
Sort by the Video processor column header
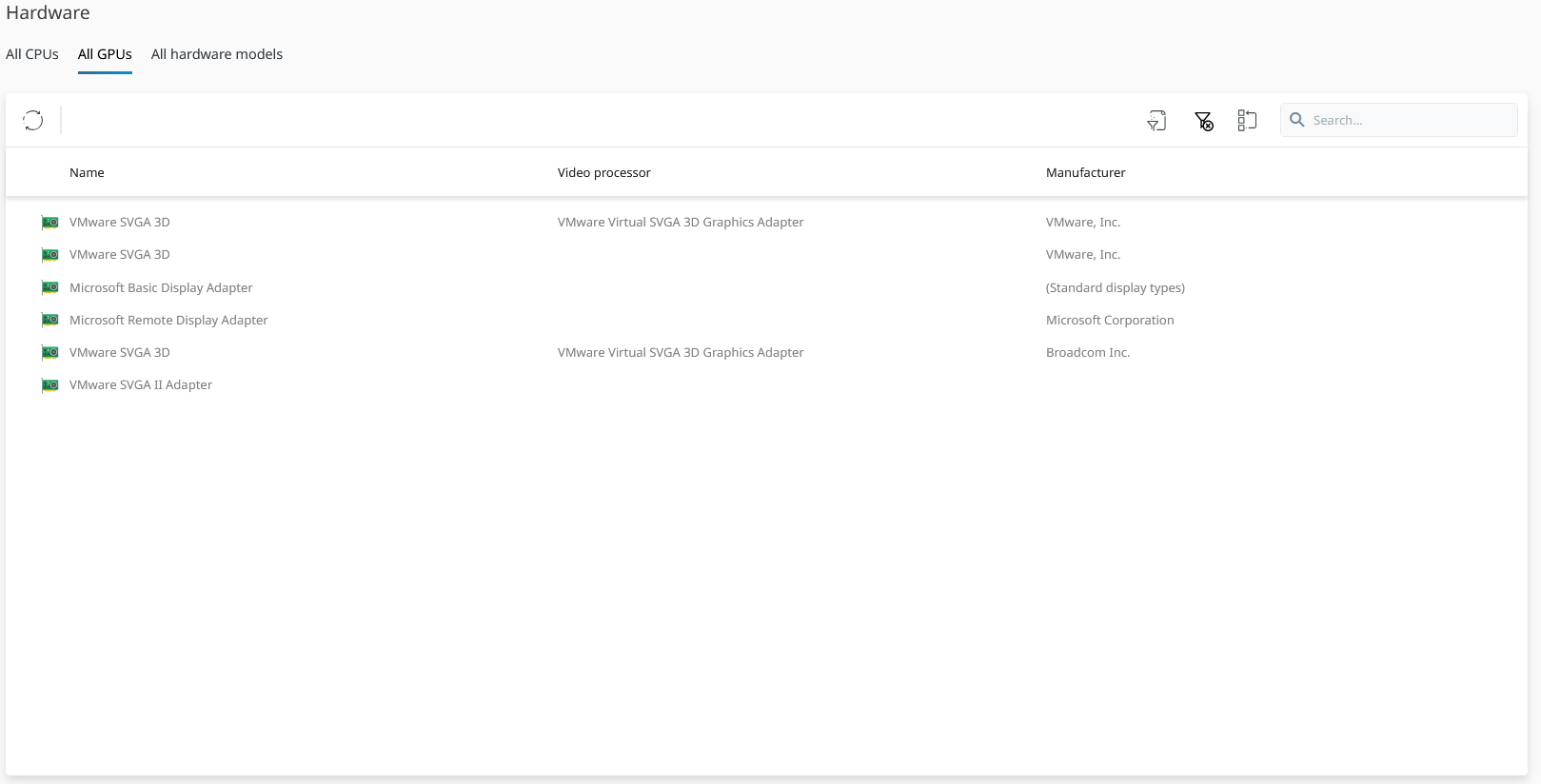click(604, 172)
